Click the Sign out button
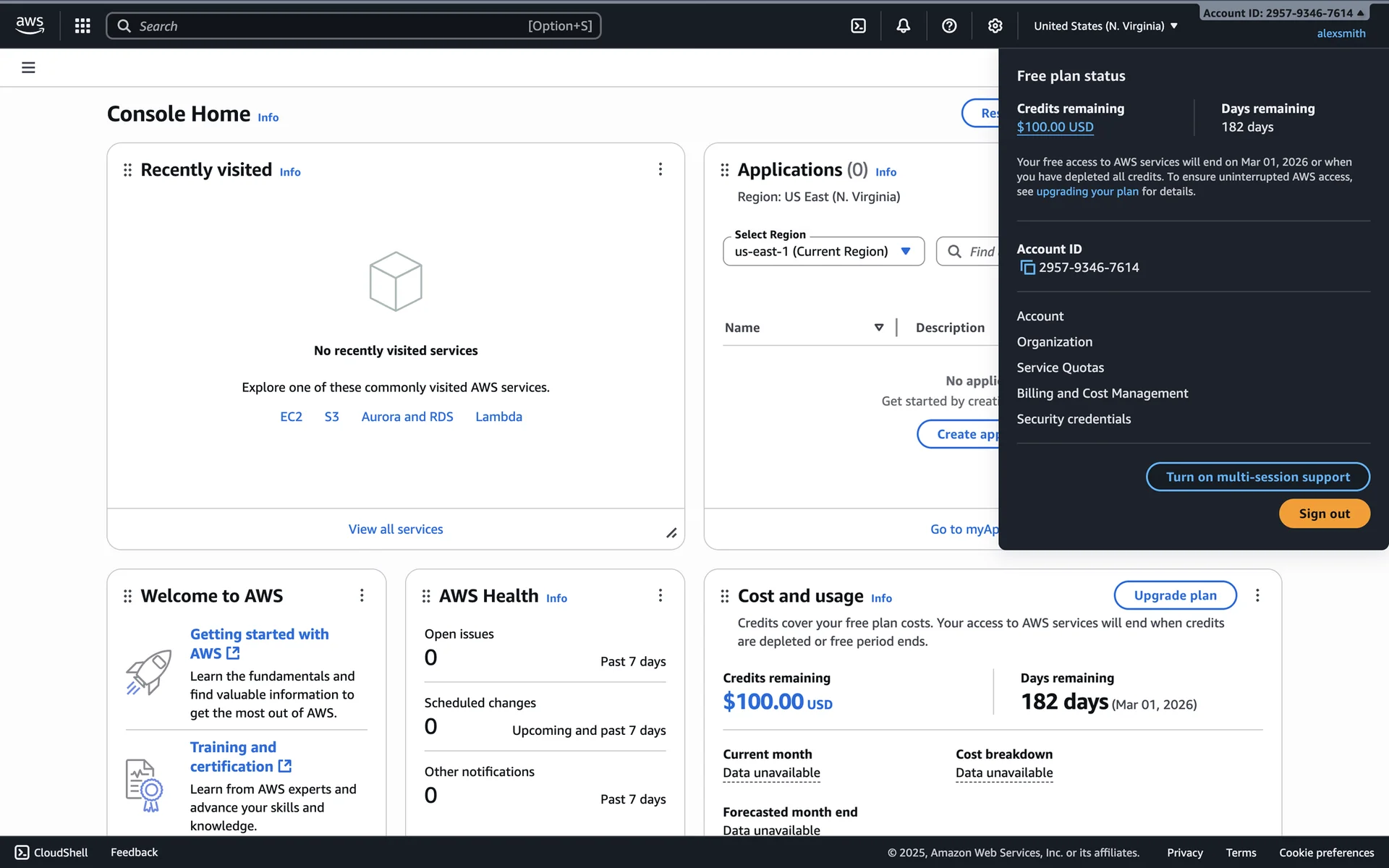This screenshot has height=868, width=1389. 1324,514
